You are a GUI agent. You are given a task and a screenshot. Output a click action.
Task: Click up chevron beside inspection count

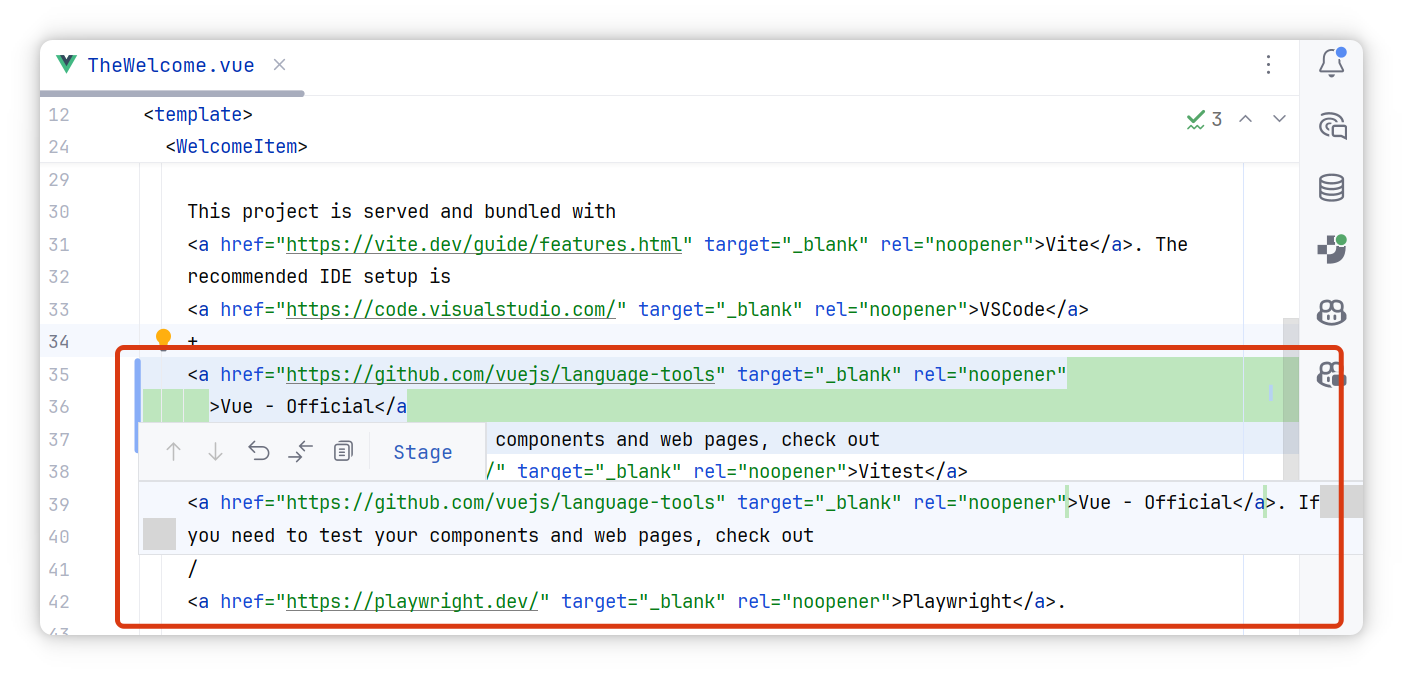(1245, 118)
